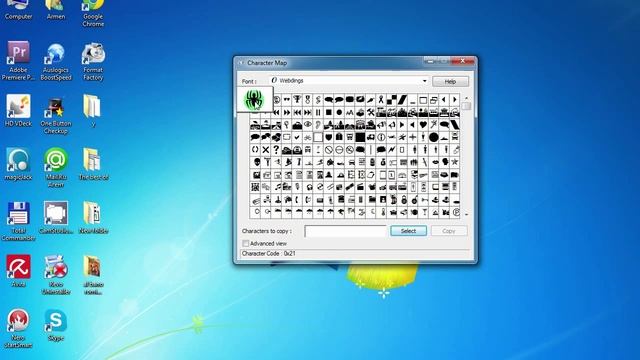Pick the question mark glyph
The height and width of the screenshot is (360, 640).
(x=276, y=150)
